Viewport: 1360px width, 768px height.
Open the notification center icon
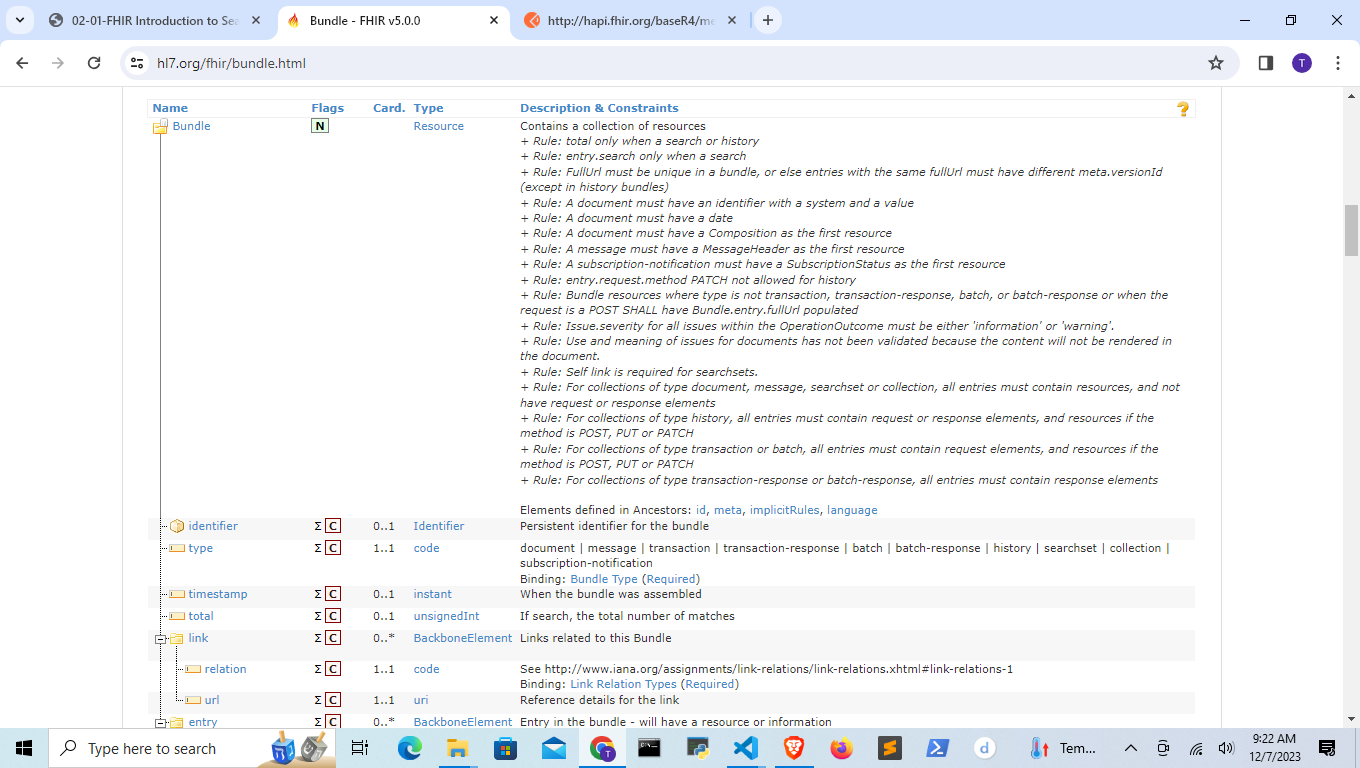pos(1328,748)
